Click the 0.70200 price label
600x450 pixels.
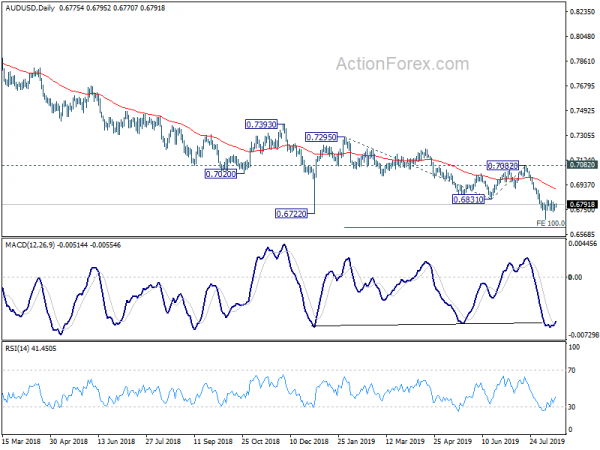coord(220,174)
